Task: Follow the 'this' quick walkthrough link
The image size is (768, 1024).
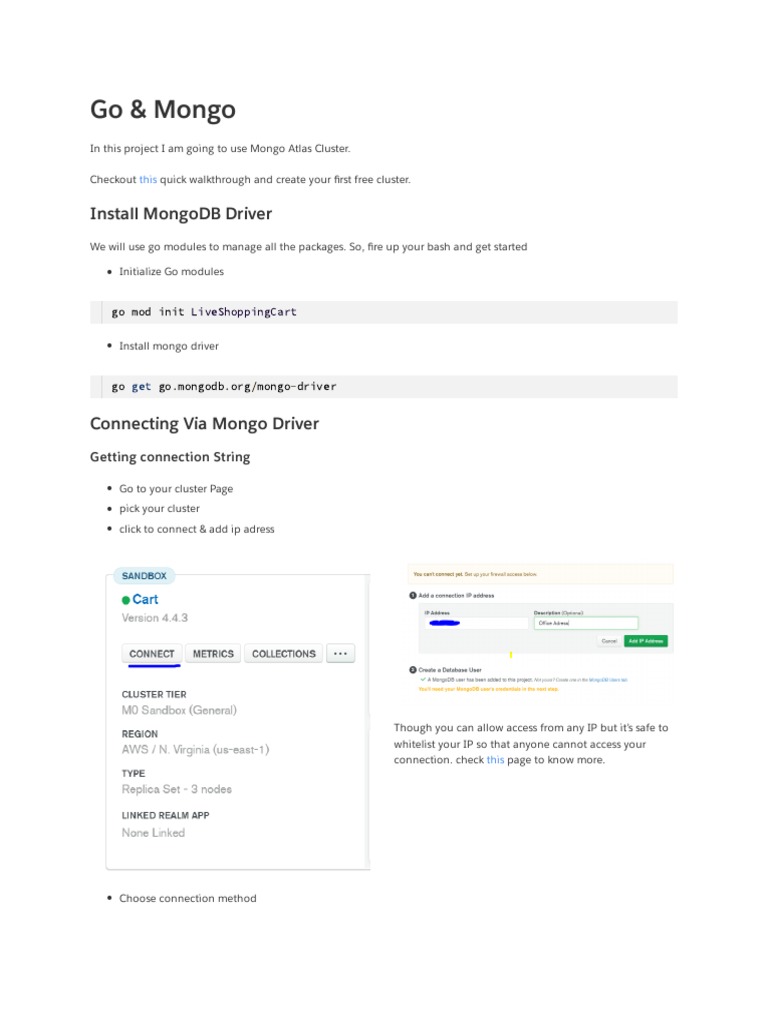Action: (148, 180)
